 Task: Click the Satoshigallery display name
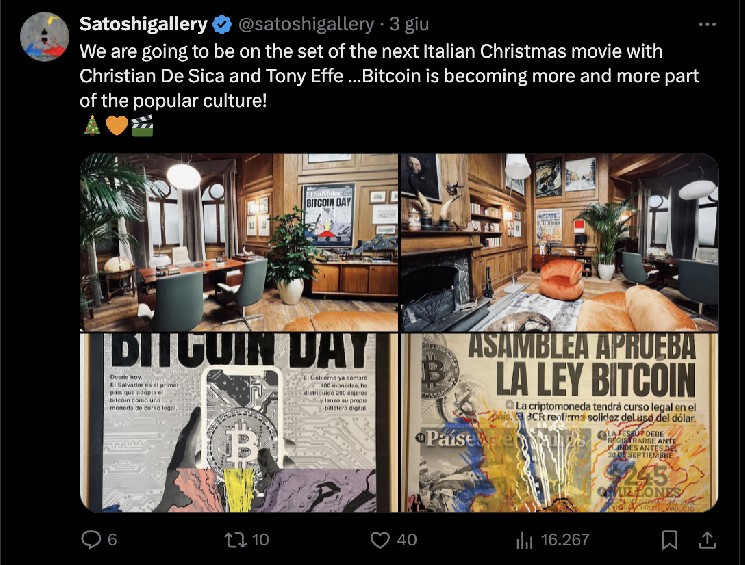pyautogui.click(x=143, y=24)
